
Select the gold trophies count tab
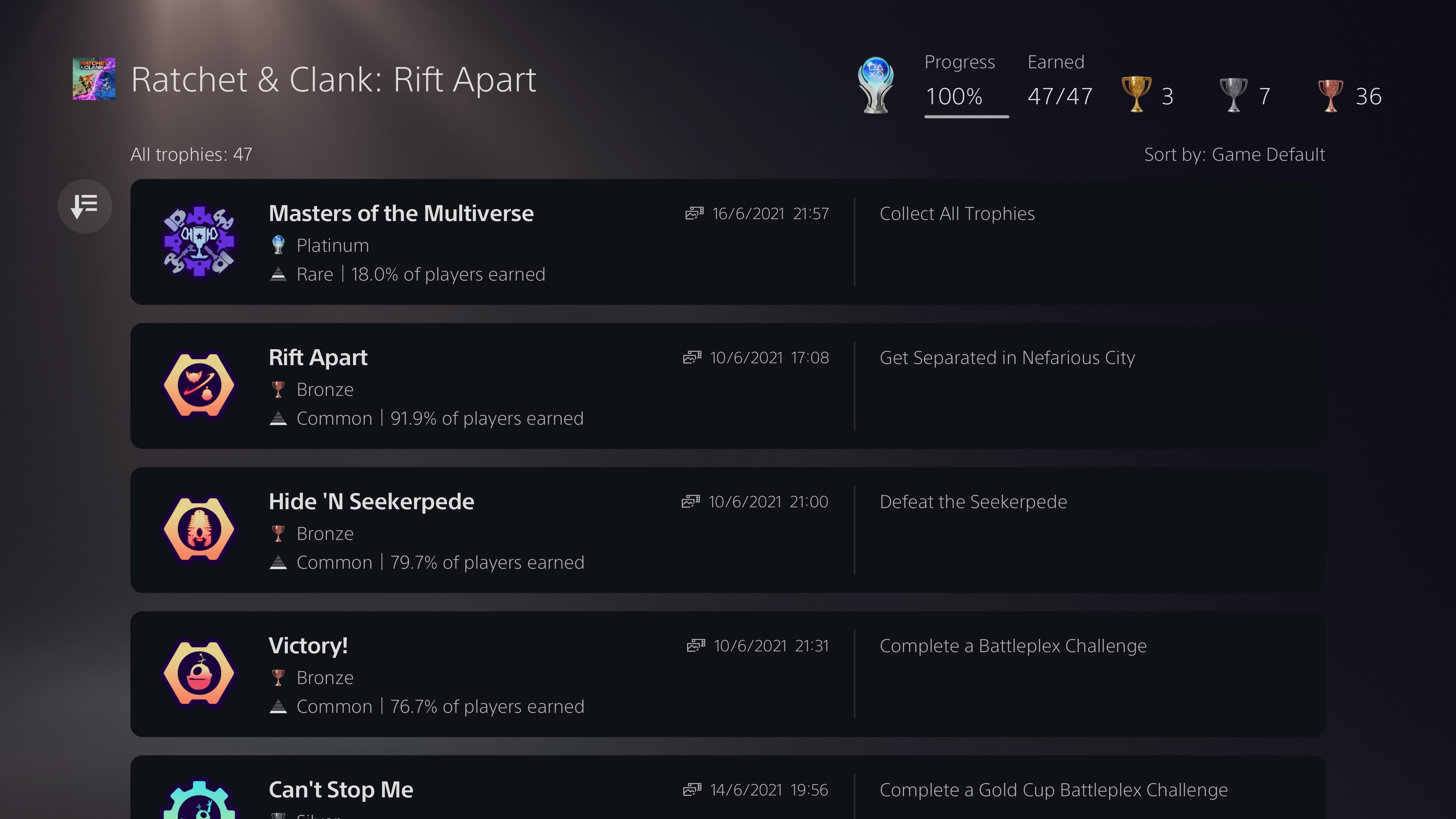point(1150,95)
